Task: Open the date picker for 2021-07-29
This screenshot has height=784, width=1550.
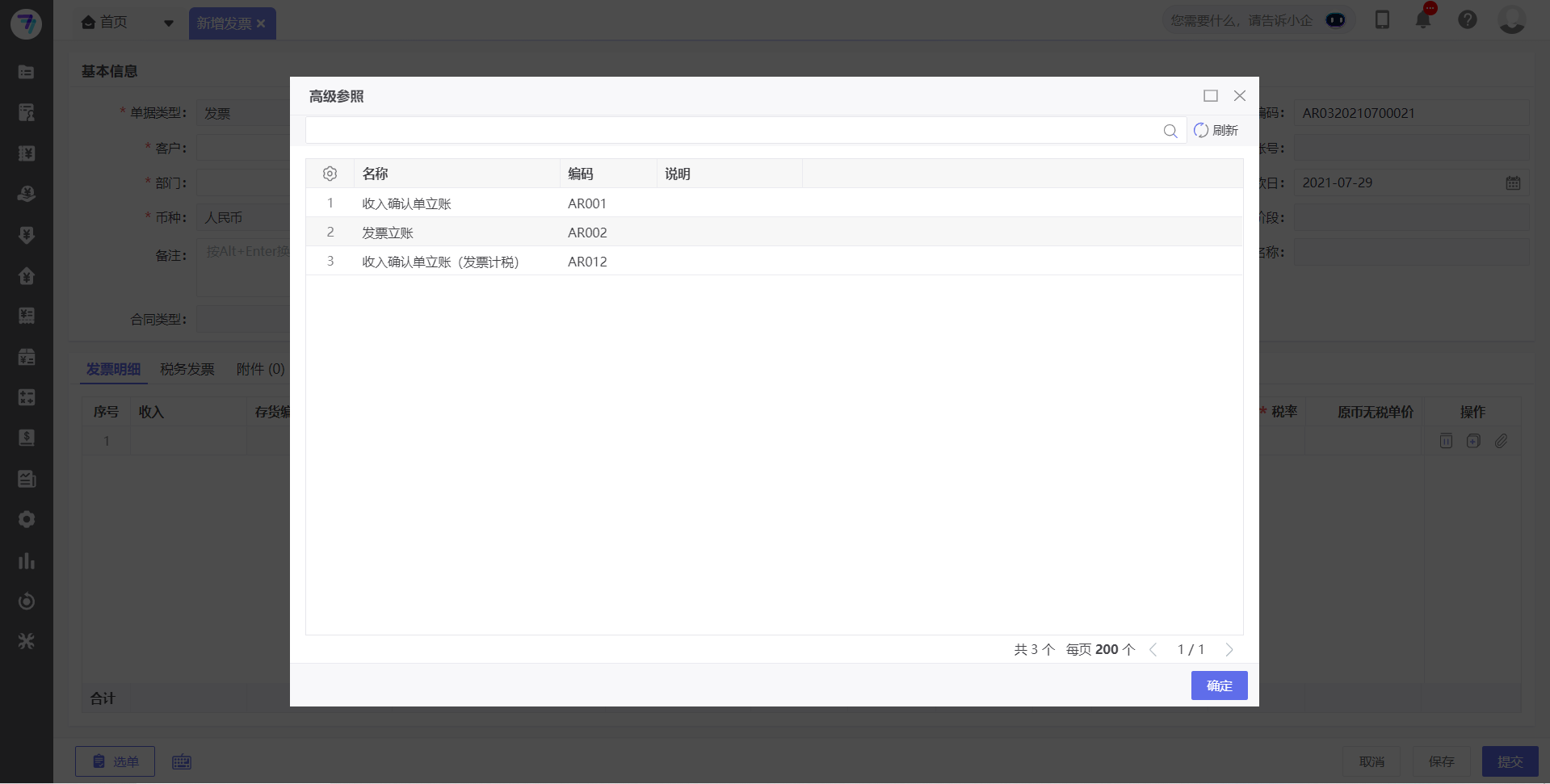Action: pos(1512,182)
